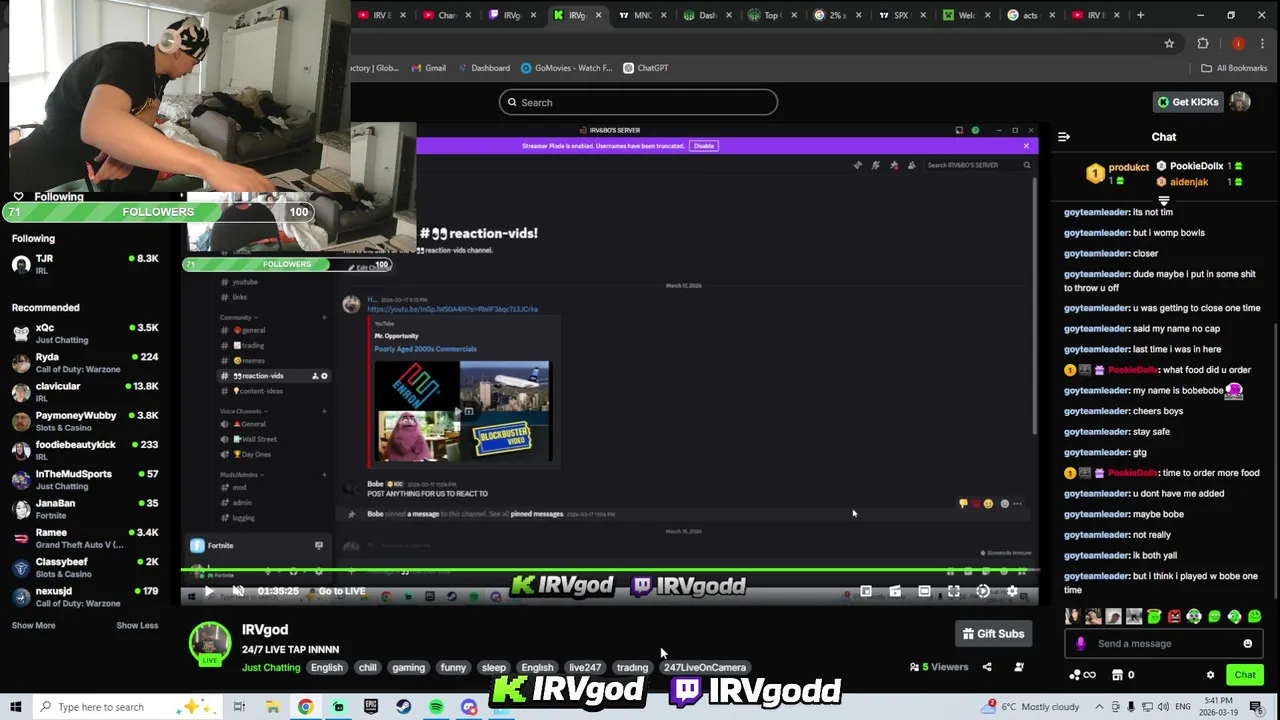This screenshot has width=1280, height=720.
Task: Open GoMovies bookmark
Action: 566,68
